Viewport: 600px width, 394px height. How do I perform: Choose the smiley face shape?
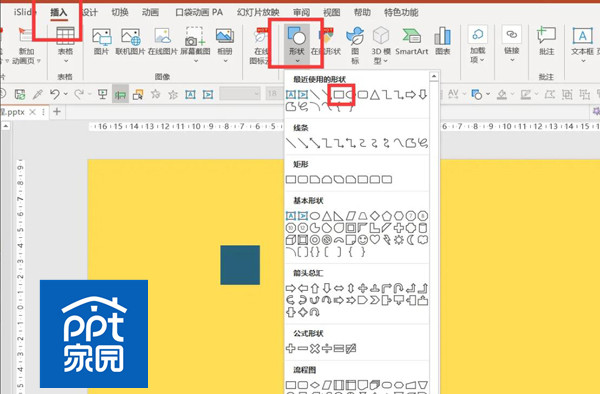tap(363, 240)
